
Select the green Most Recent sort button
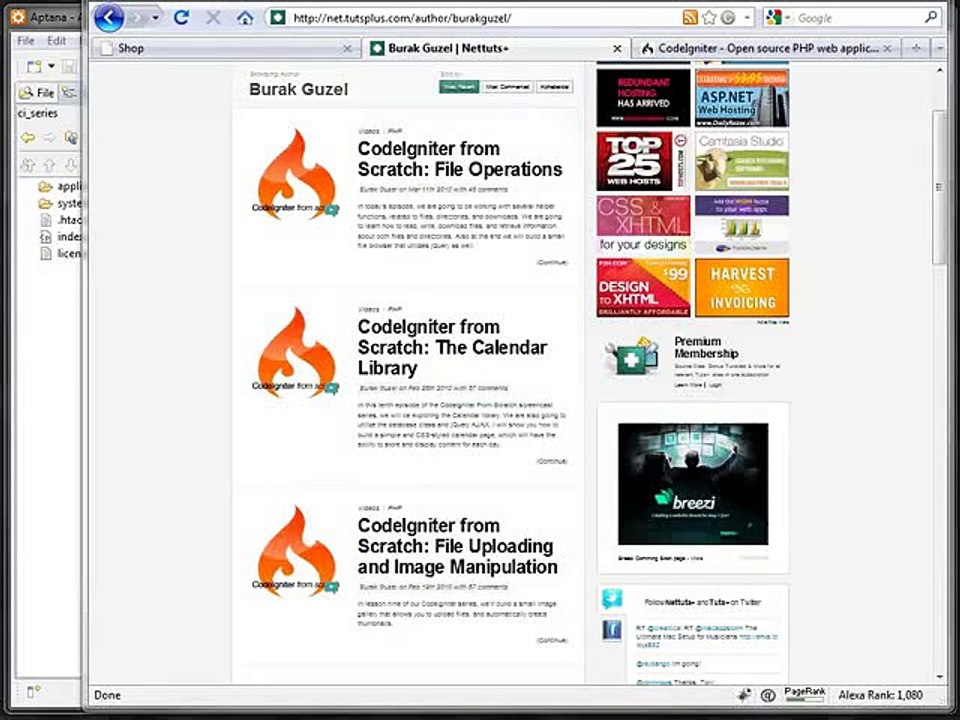459,87
